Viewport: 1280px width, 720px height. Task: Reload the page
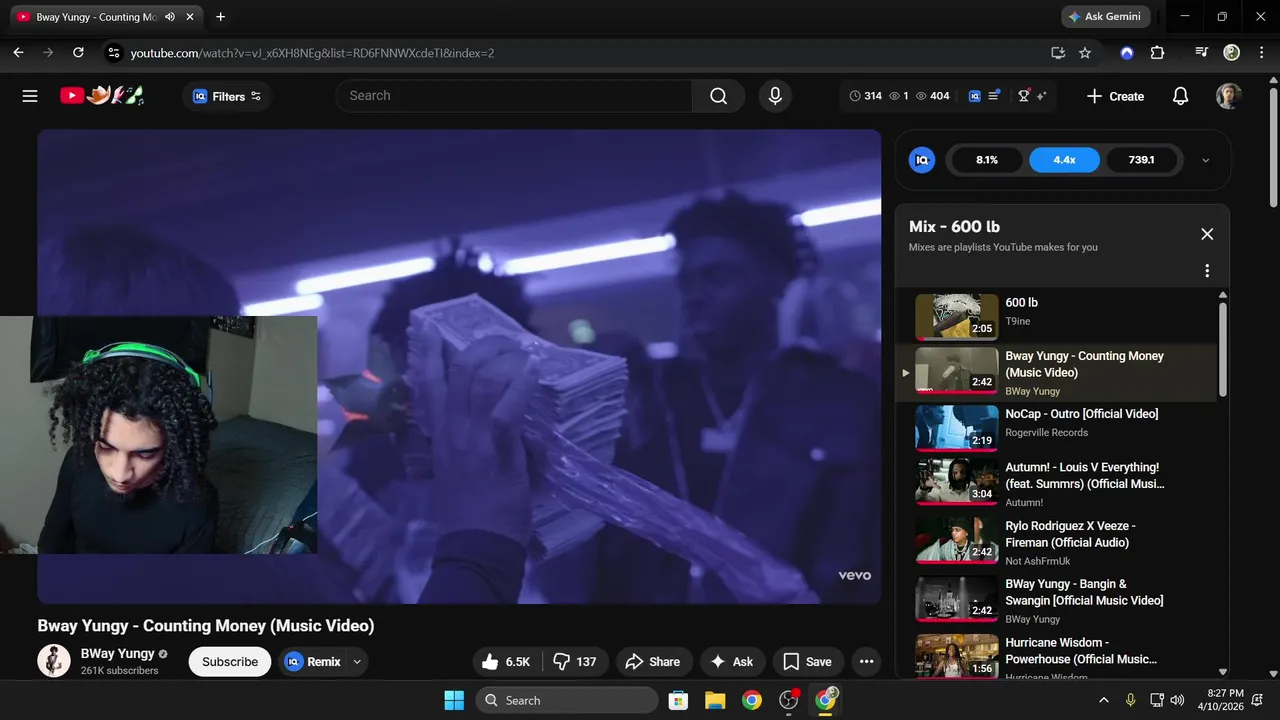click(79, 53)
